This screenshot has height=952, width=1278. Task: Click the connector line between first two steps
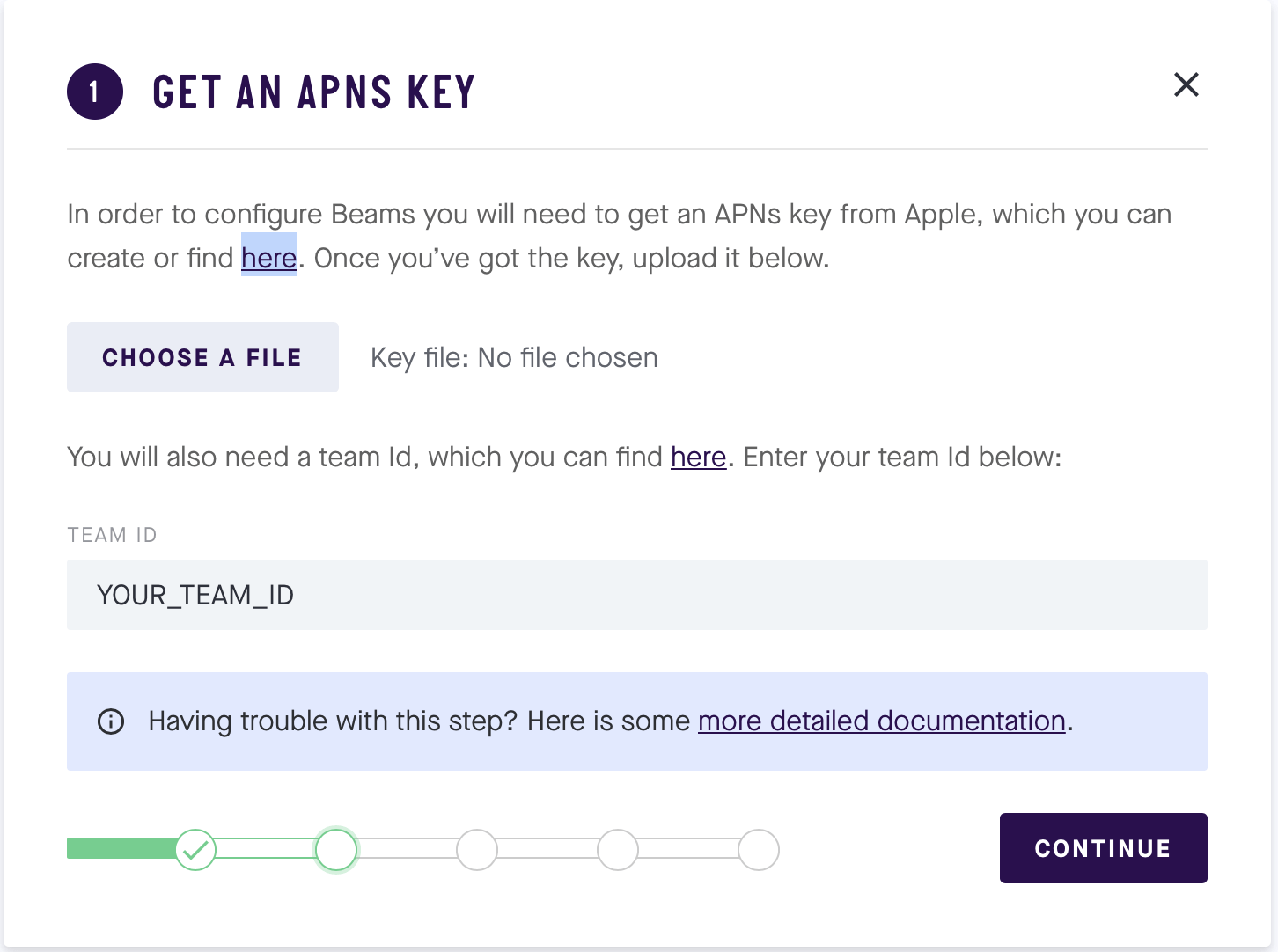coord(266,849)
